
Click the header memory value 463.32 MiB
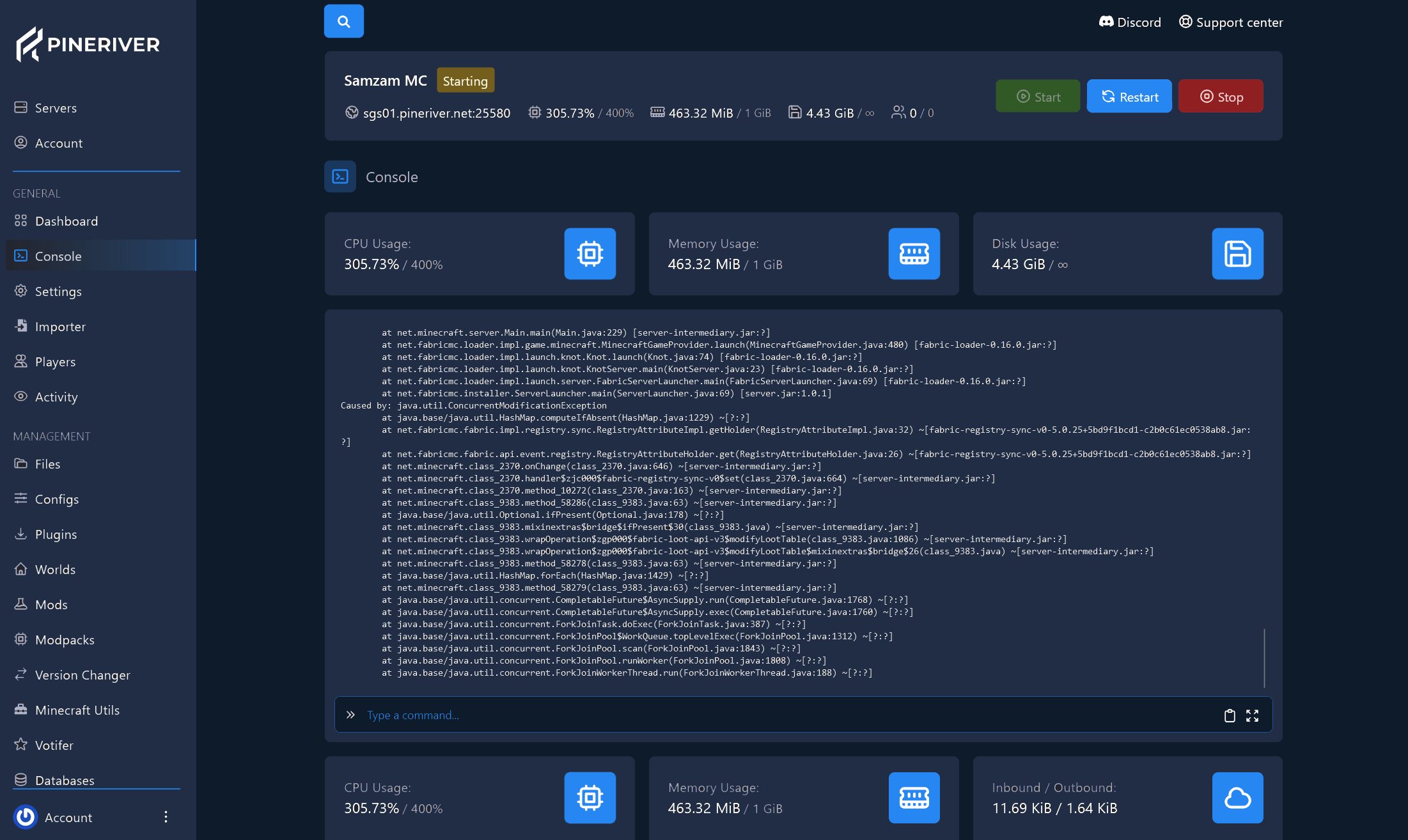[701, 113]
